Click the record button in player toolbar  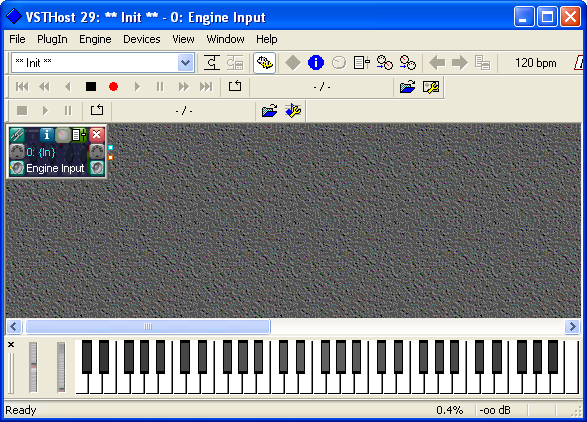[x=113, y=87]
